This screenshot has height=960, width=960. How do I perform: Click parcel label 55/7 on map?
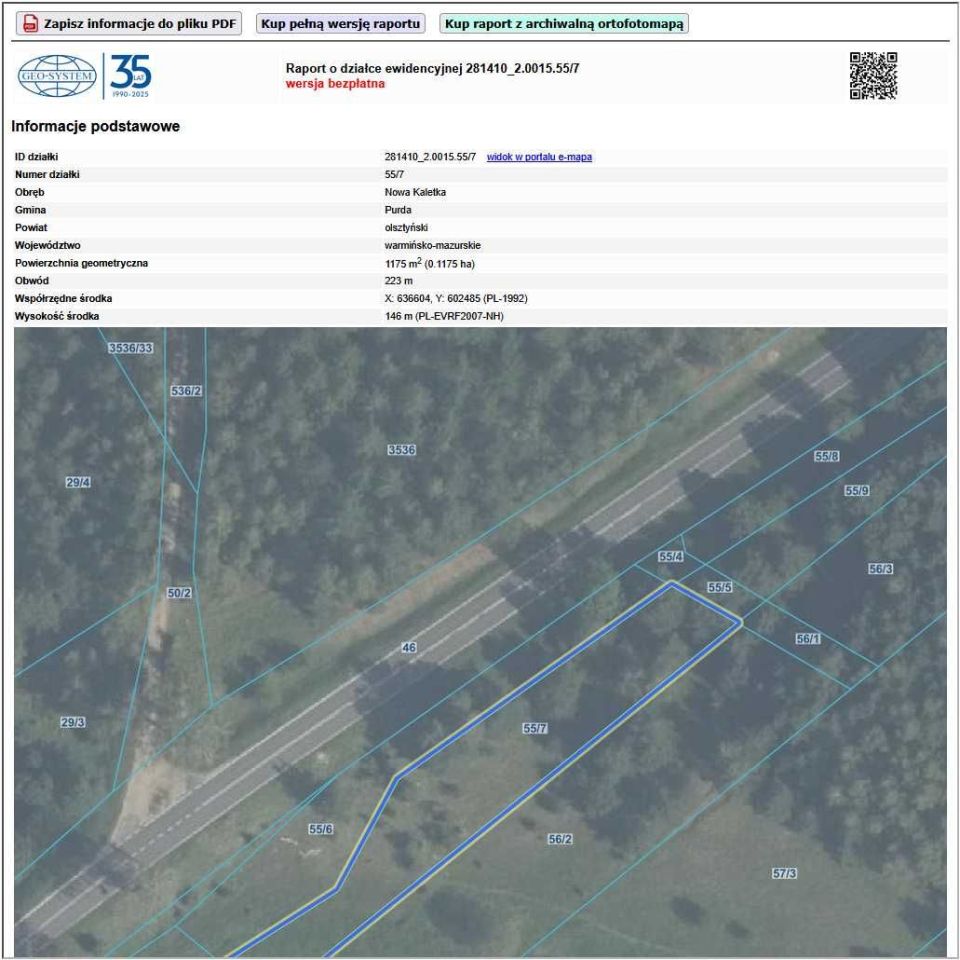(x=534, y=729)
